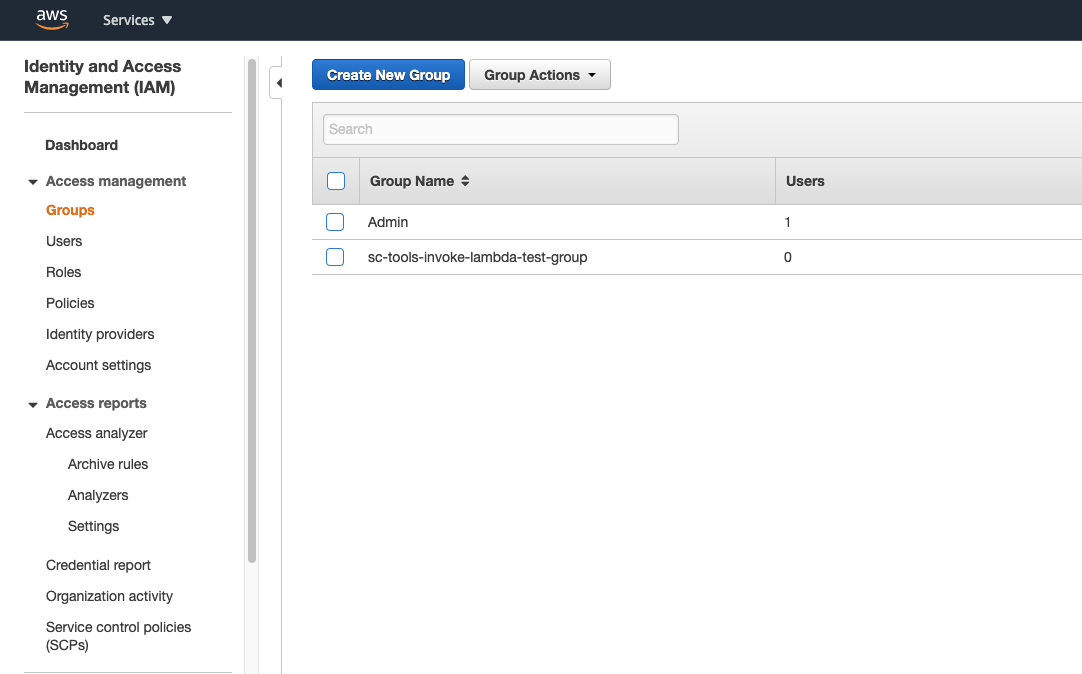Viewport: 1082px width, 674px height.
Task: Check the Admin group checkbox
Action: coord(335,222)
